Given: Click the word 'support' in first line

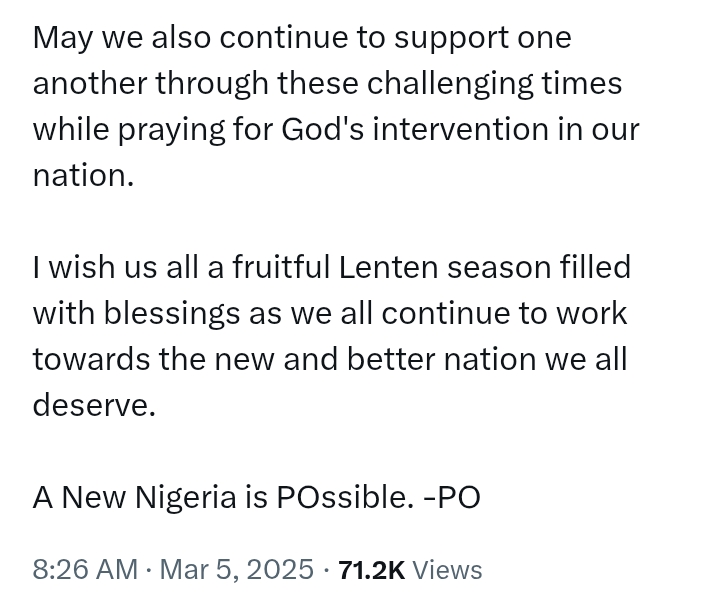Looking at the screenshot, I should [x=451, y=38].
